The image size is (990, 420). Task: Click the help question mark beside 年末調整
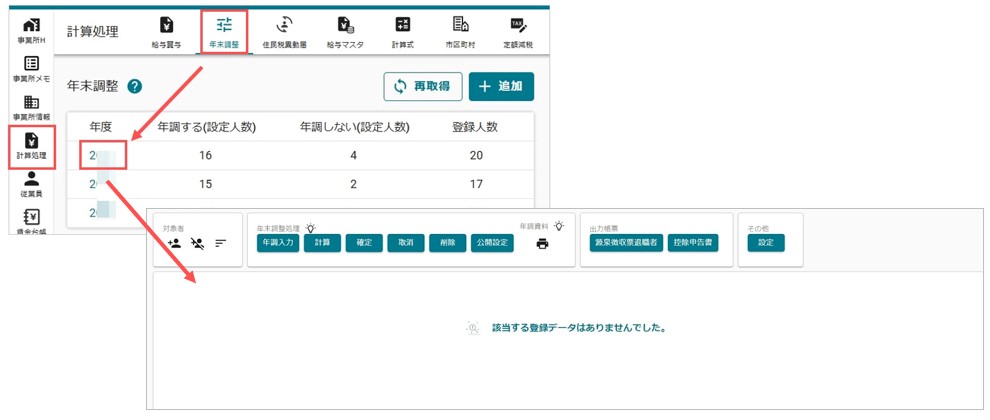pos(134,87)
